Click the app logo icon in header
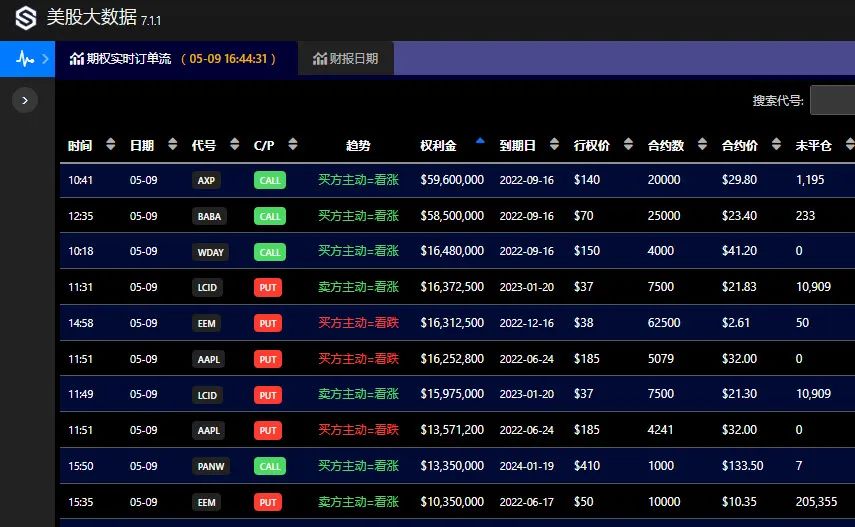 pos(26,18)
